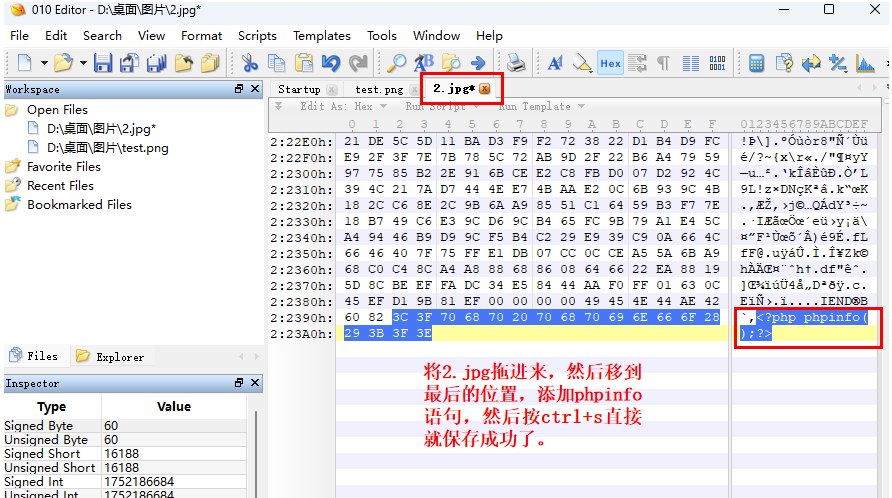Viewport: 892px width, 498px height.
Task: Open the Scripts menu
Action: pos(257,36)
